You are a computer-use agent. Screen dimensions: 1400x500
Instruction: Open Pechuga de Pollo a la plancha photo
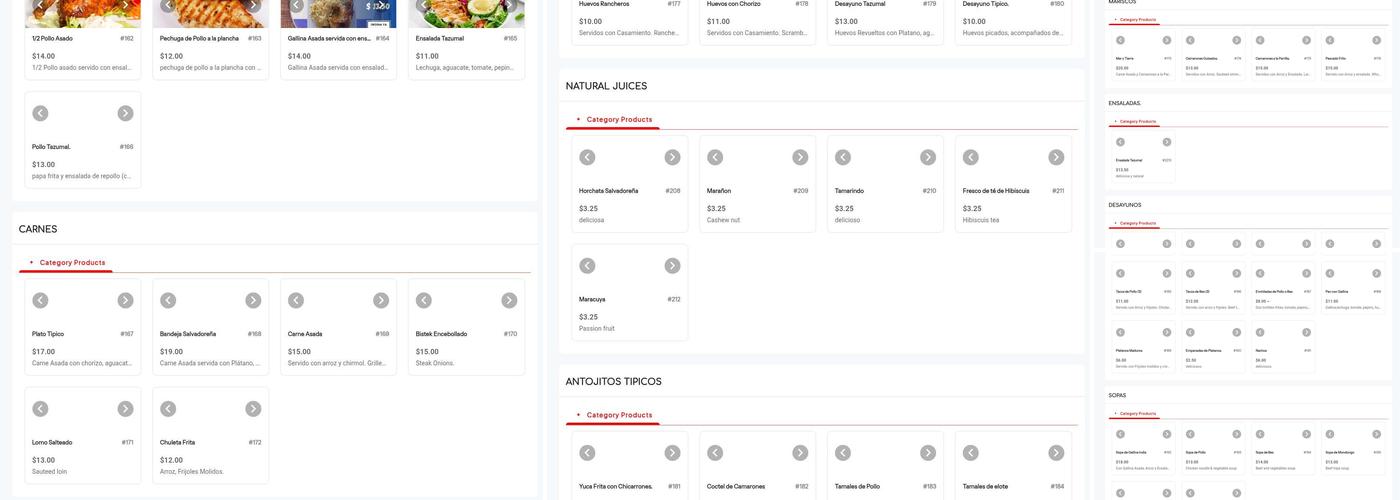[x=211, y=13]
